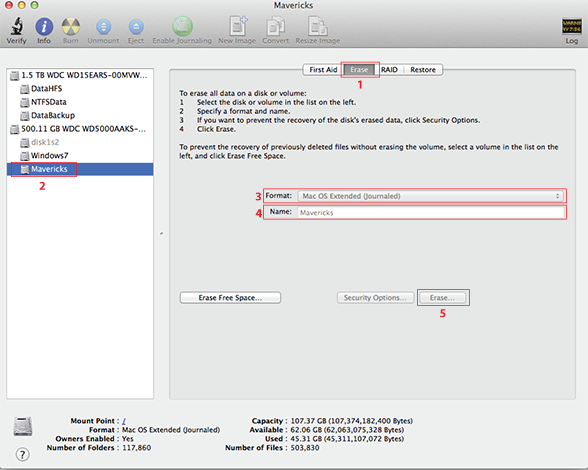Click the Unmount toolbar icon
Viewport: 588px width, 470px height.
[104, 27]
